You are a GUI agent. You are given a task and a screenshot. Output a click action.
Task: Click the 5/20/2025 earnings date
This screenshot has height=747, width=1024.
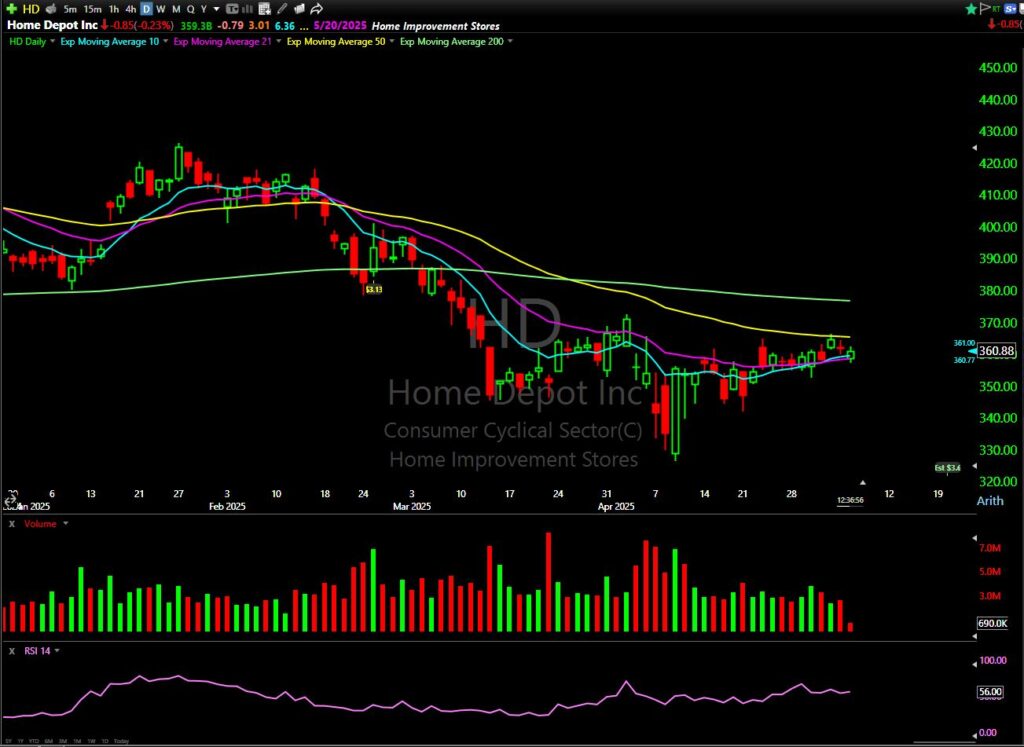[x=340, y=26]
